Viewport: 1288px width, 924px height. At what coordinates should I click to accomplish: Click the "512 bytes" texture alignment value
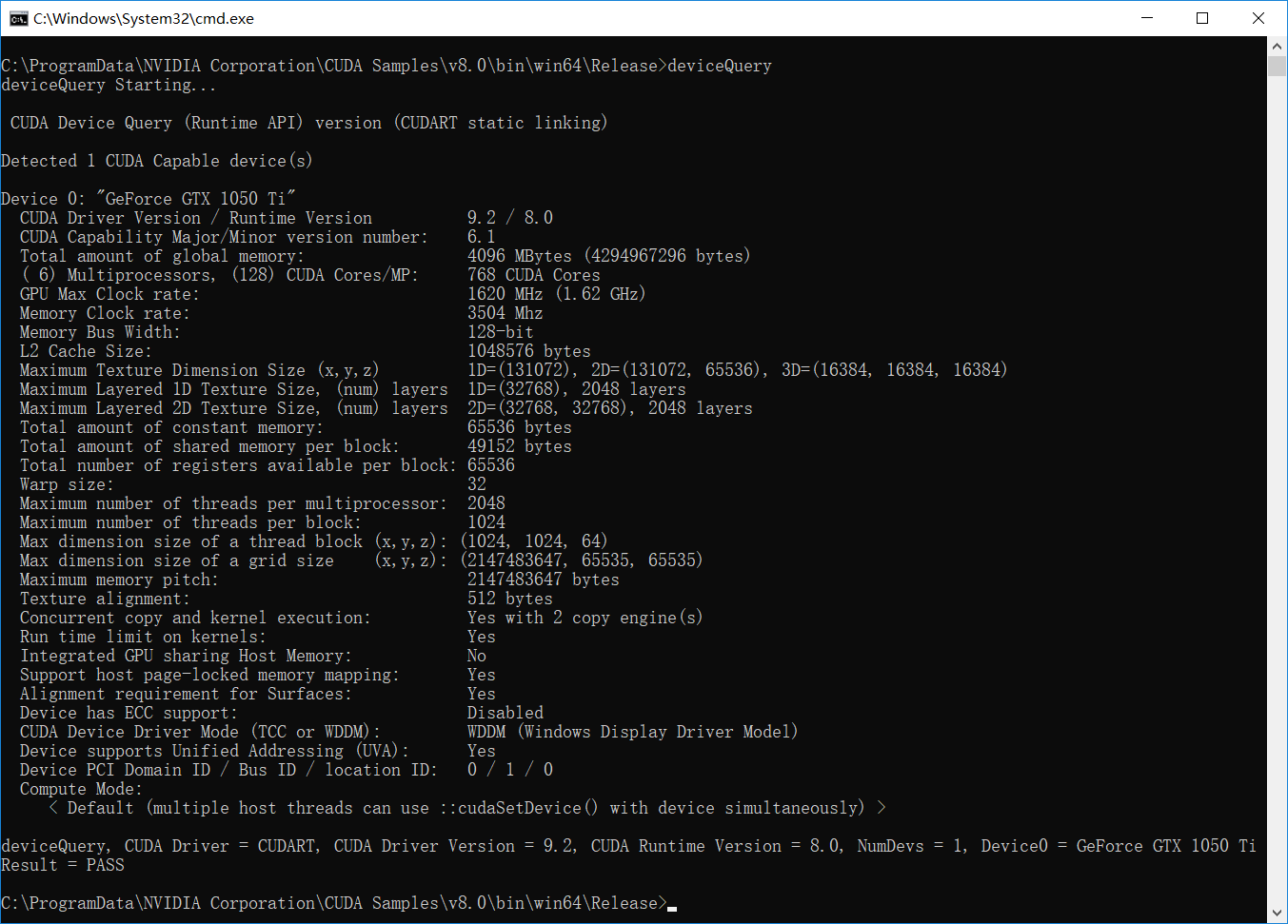(510, 599)
